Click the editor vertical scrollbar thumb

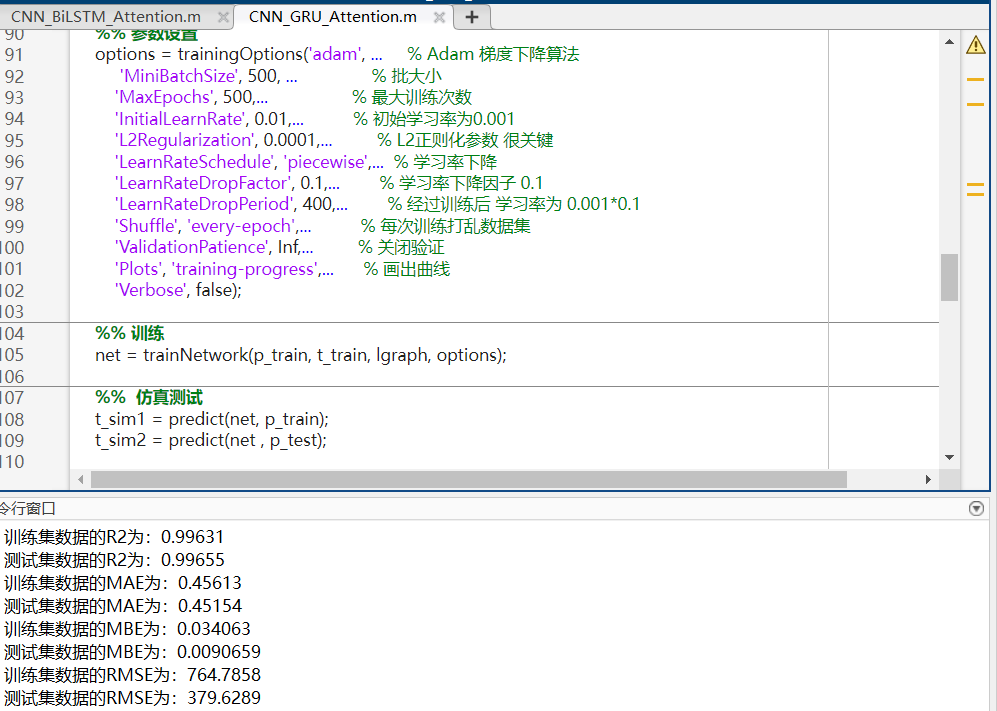949,277
